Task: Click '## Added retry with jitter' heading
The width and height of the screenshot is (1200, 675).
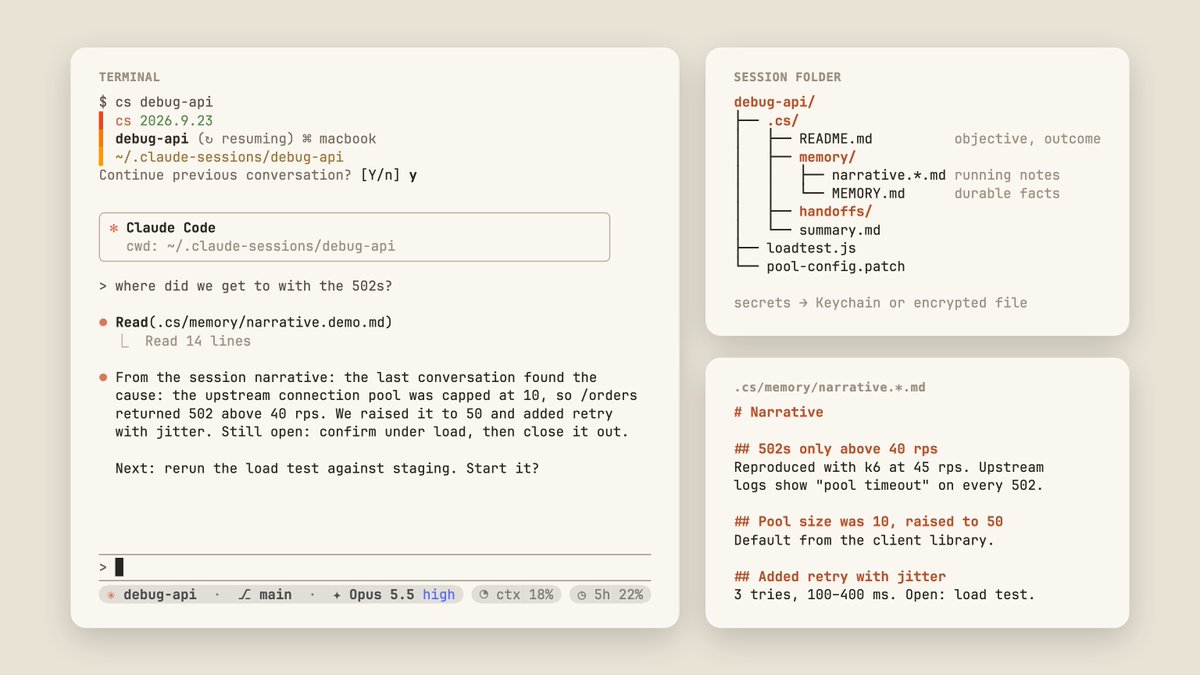Action: pyautogui.click(x=840, y=576)
